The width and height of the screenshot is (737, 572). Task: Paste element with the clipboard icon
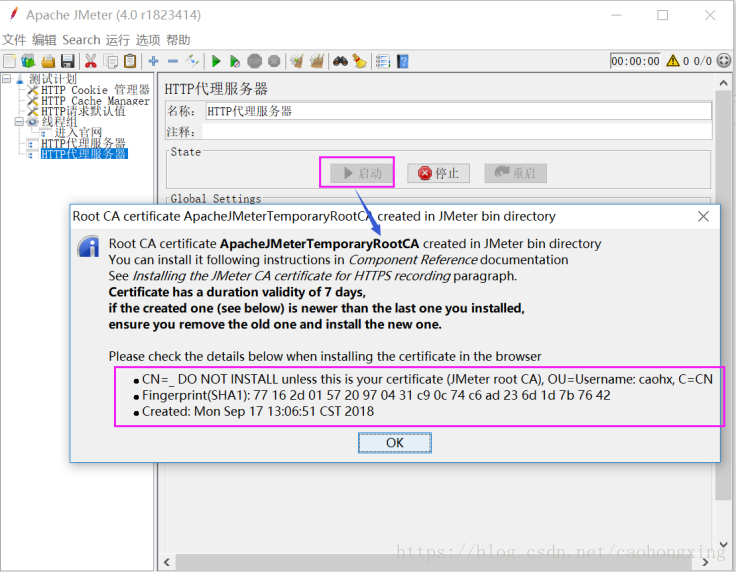pos(130,61)
